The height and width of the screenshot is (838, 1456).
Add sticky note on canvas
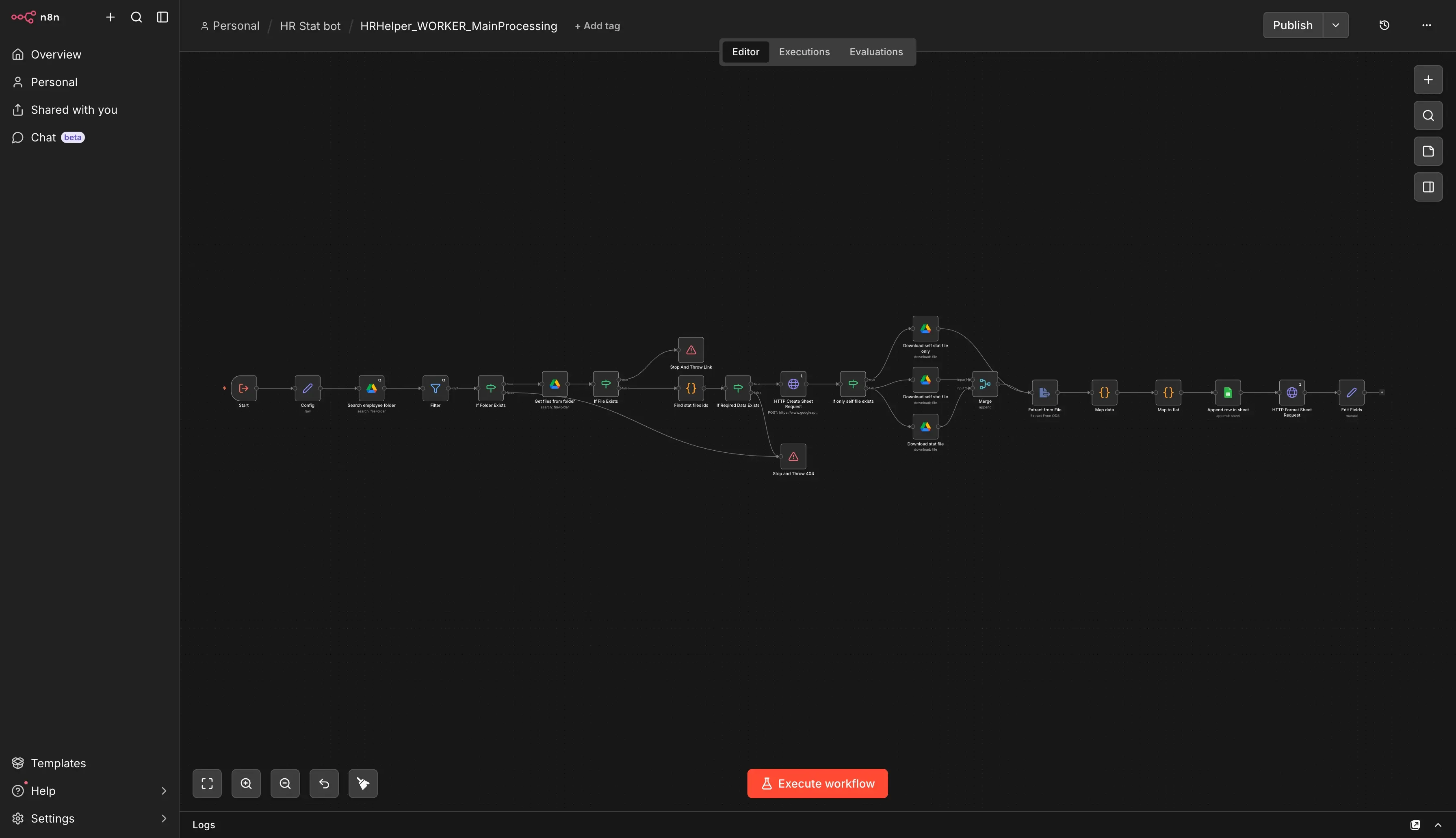pyautogui.click(x=1428, y=151)
